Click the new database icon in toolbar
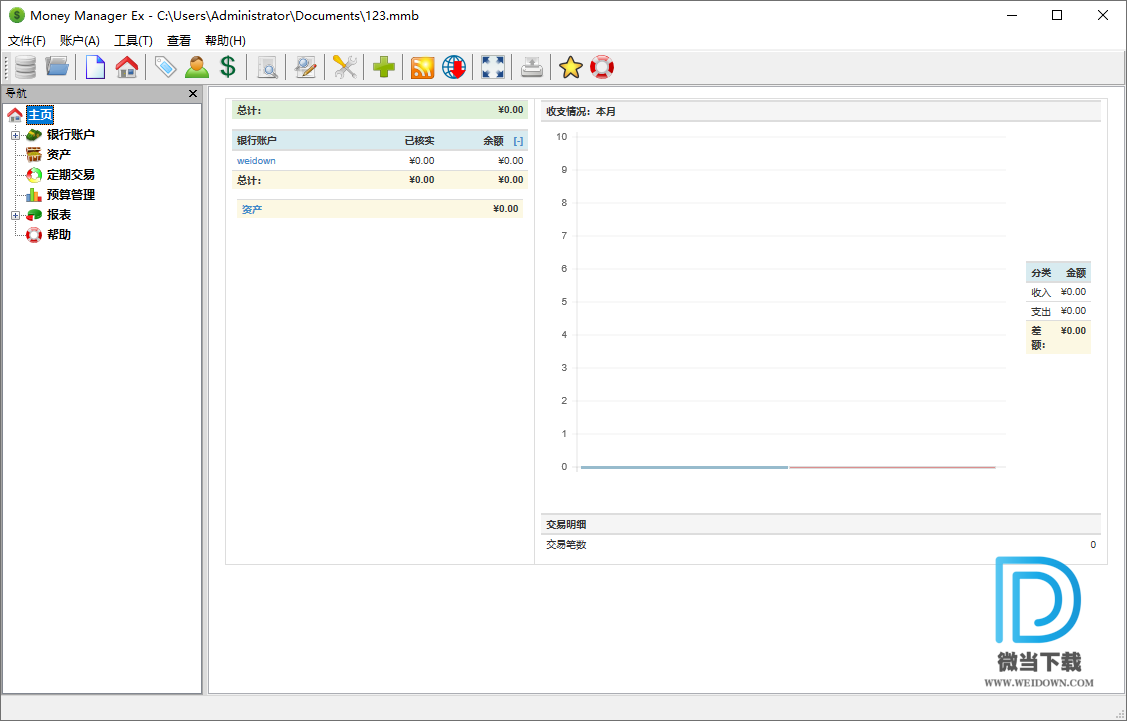Screen dimensions: 1127x721 coord(25,67)
